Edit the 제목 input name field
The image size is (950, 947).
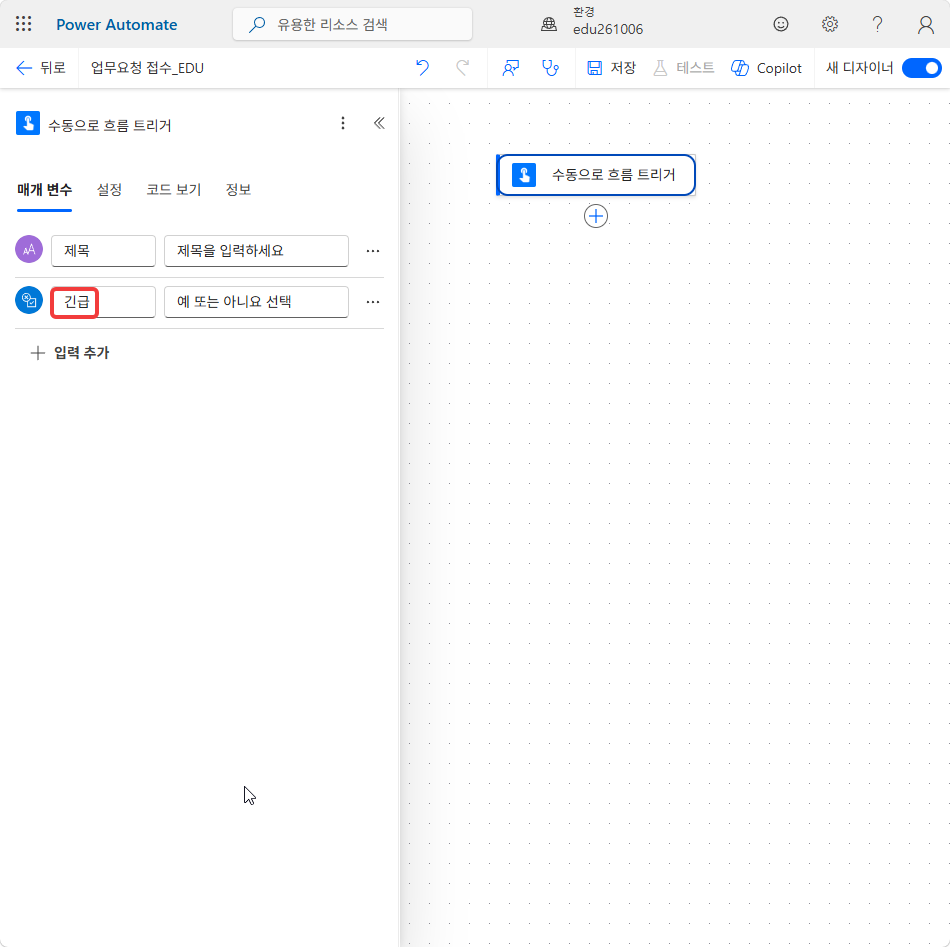[103, 251]
